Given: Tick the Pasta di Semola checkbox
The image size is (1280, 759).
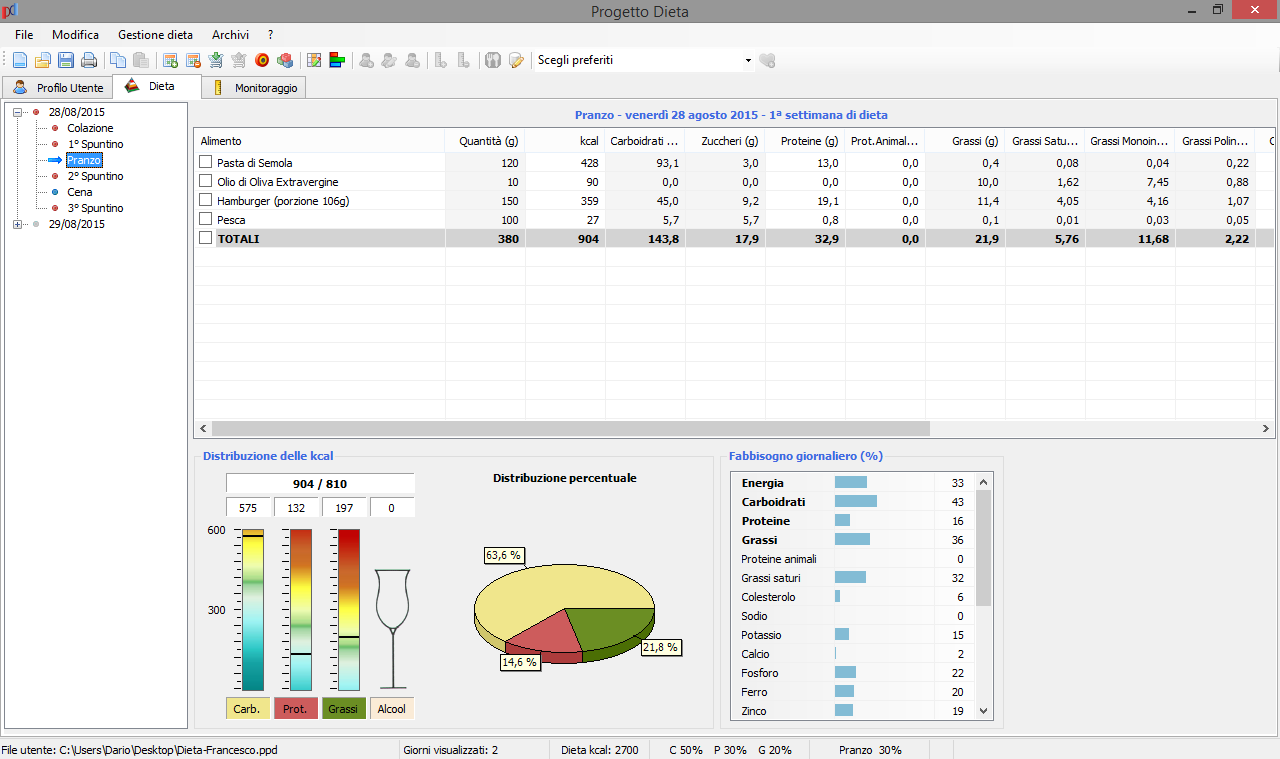Looking at the screenshot, I should pyautogui.click(x=205, y=162).
